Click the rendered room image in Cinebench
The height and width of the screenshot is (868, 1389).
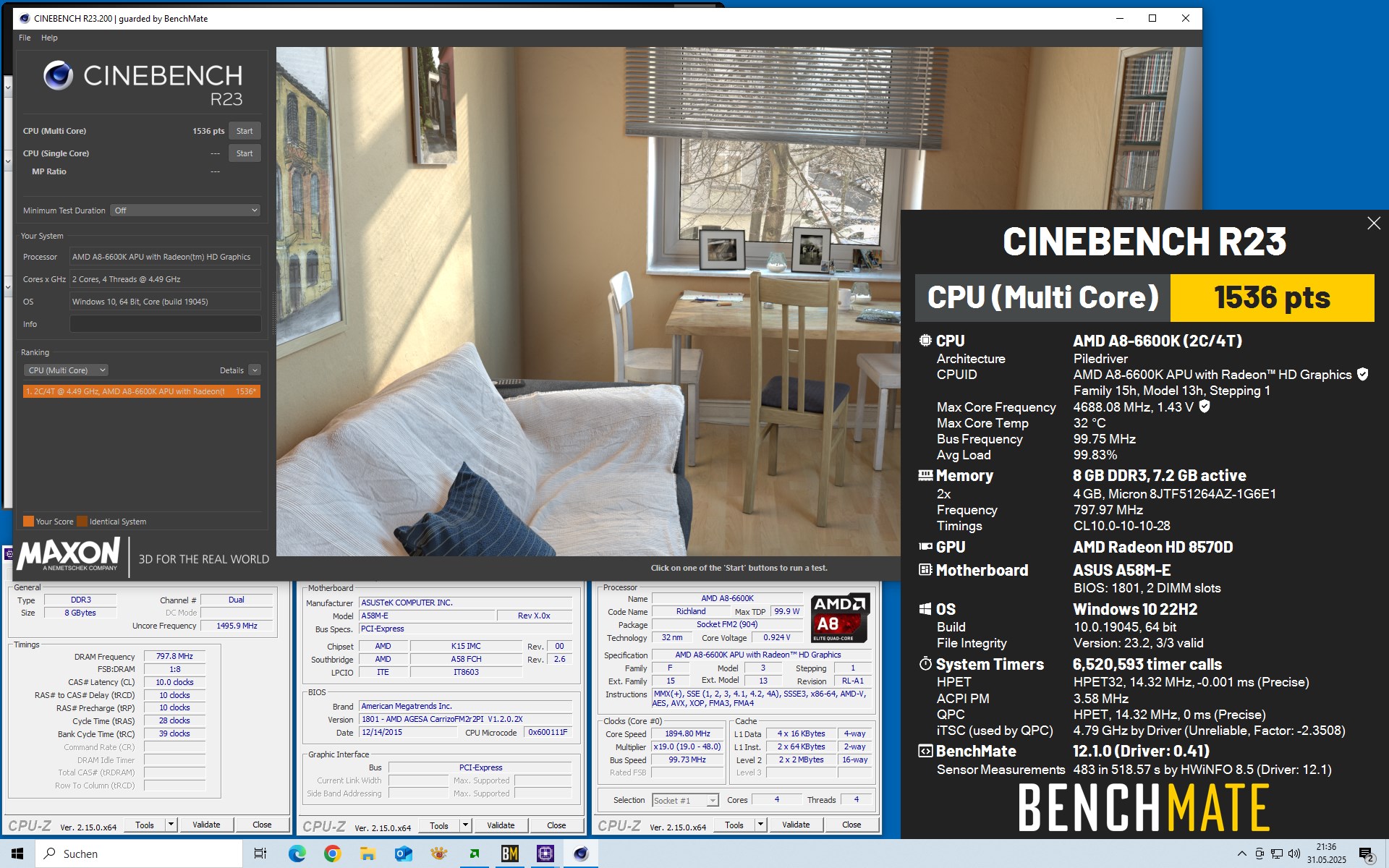pyautogui.click(x=587, y=301)
